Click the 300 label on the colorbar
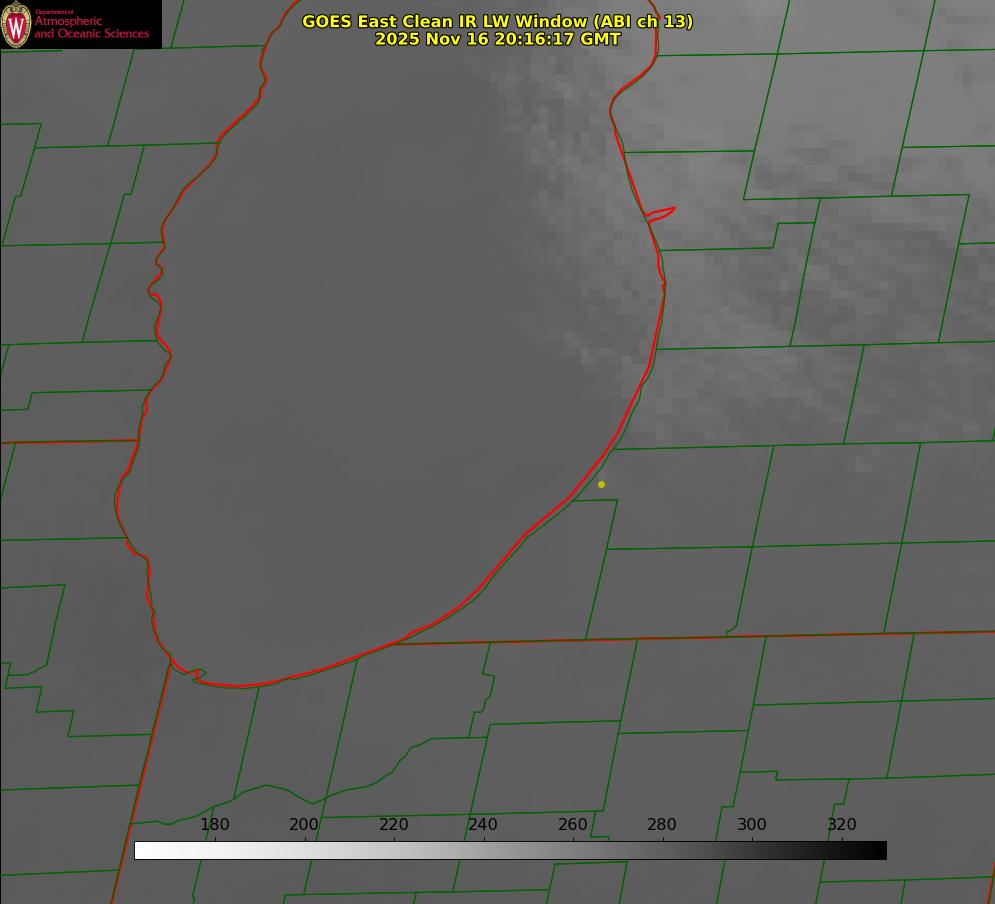995x904 pixels. tap(752, 825)
